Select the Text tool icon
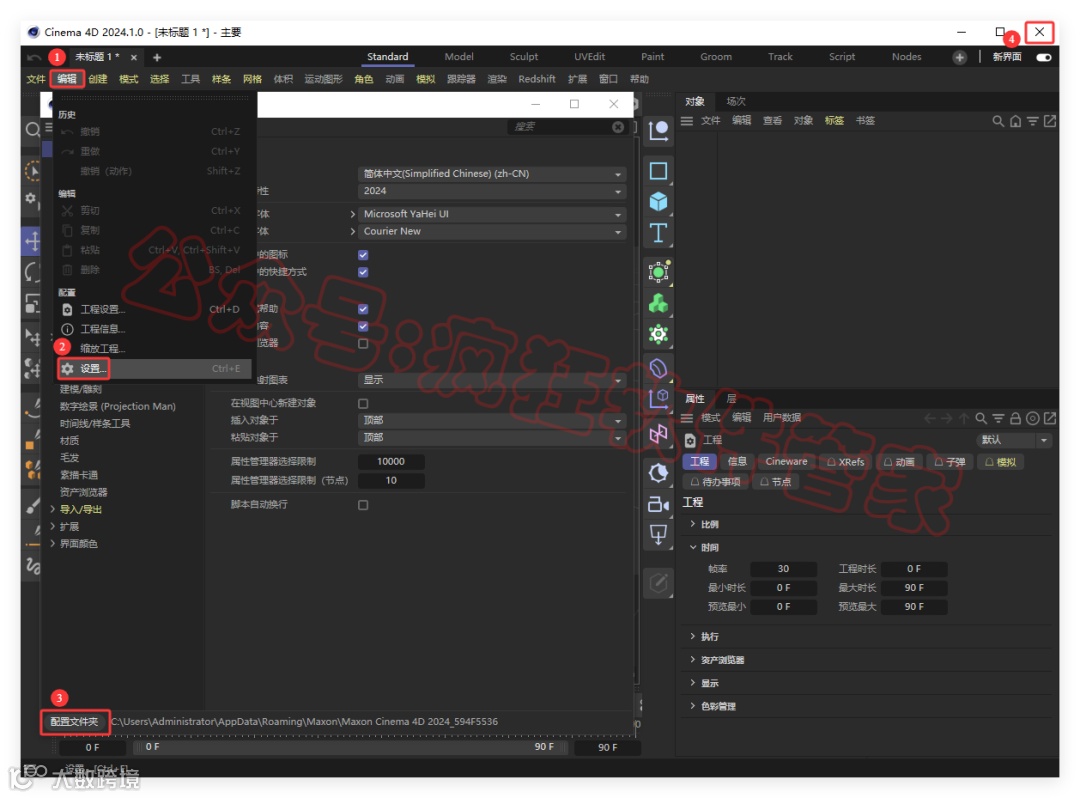Image resolution: width=1080 pixels, height=798 pixels. coord(658,233)
